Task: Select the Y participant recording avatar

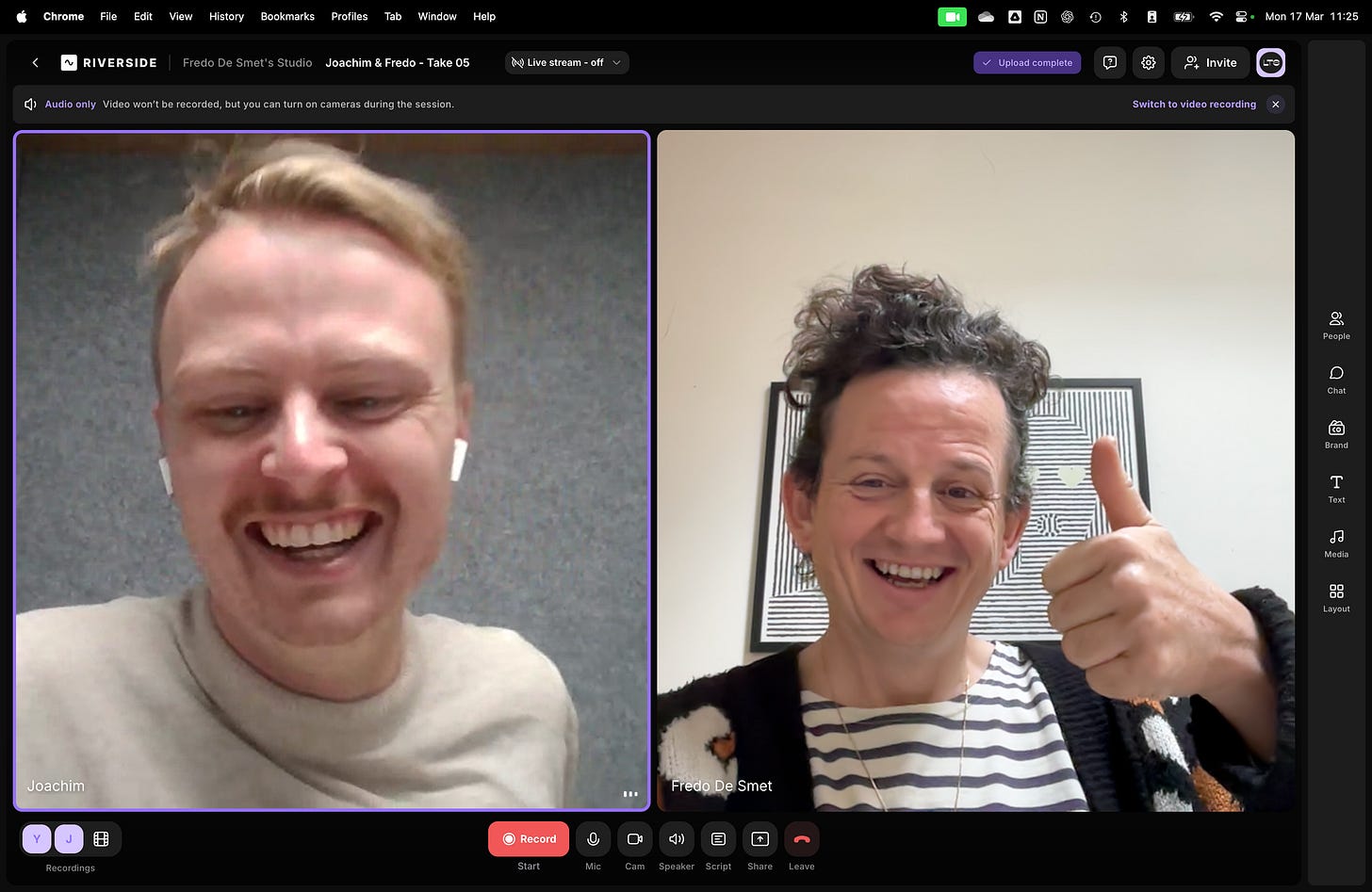Action: pyautogui.click(x=37, y=838)
